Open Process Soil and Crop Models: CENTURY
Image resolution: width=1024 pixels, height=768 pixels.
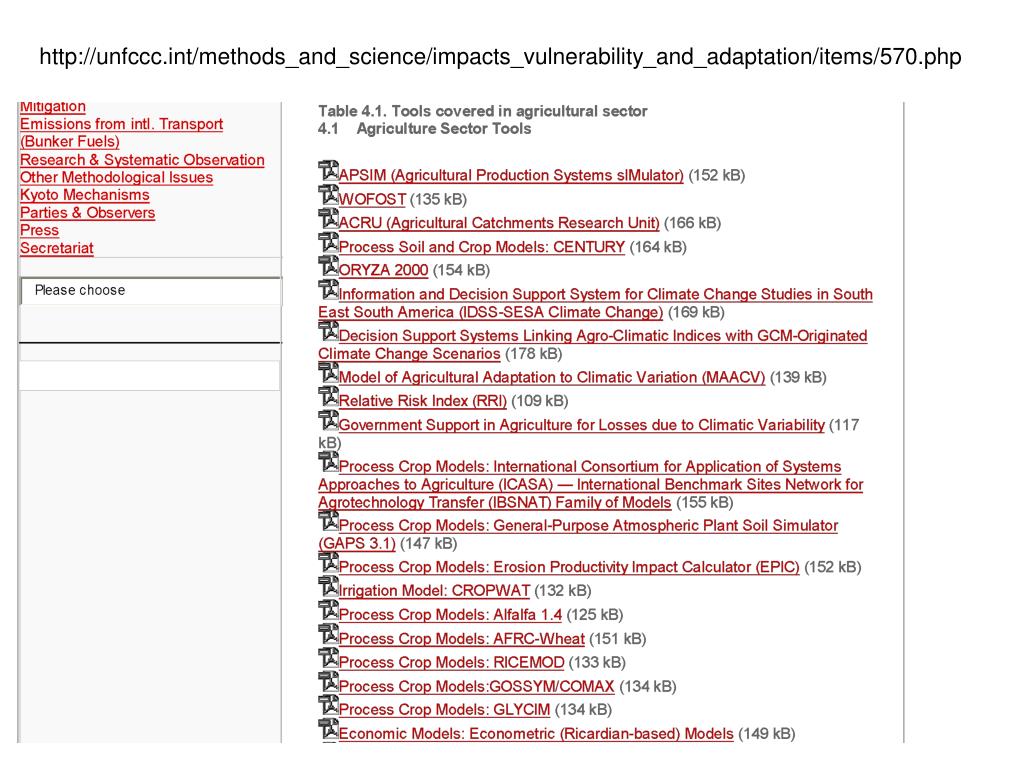coord(482,247)
